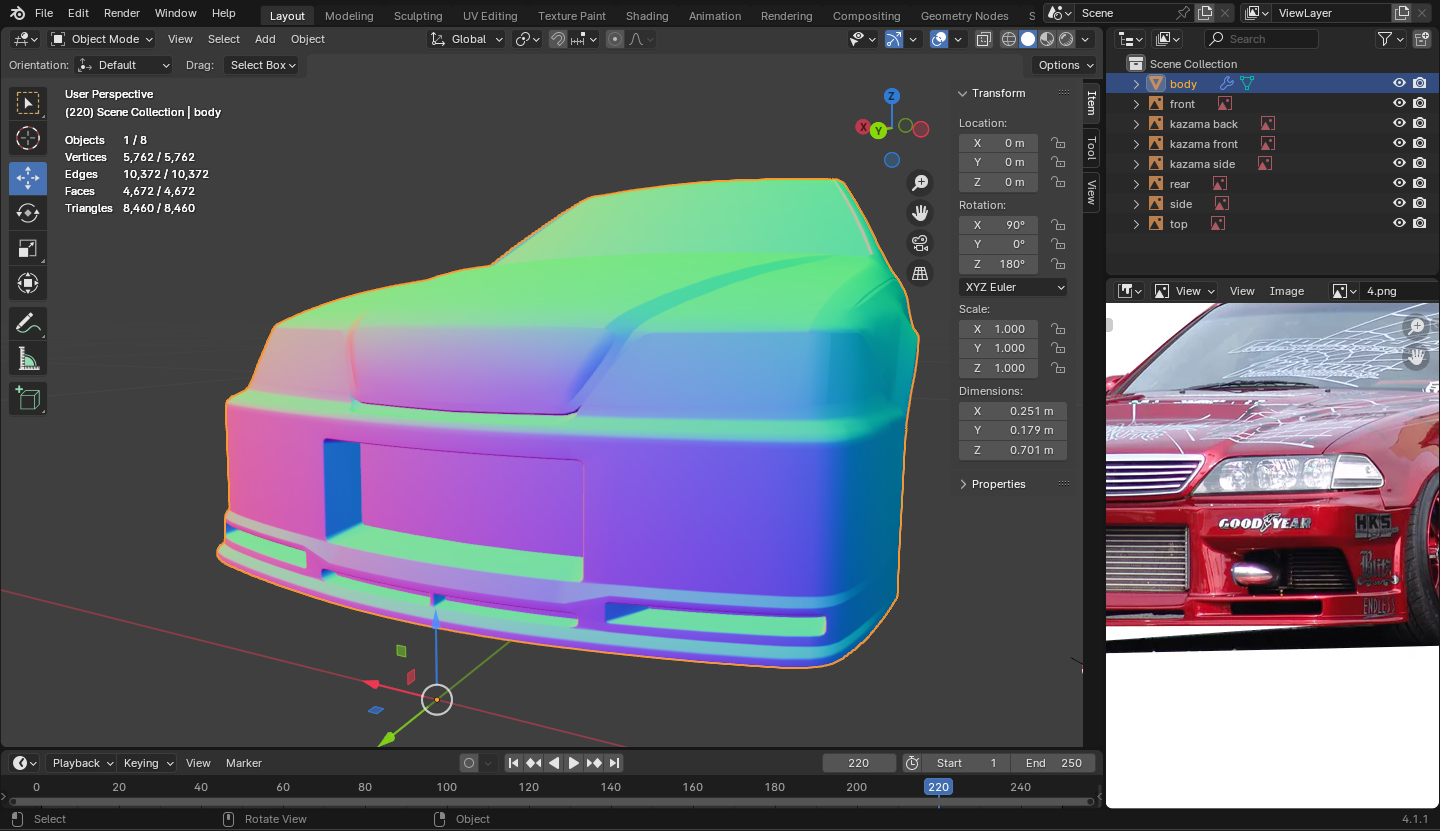Image resolution: width=1440 pixels, height=831 pixels.
Task: Toggle the viewport X-ray mode
Action: pos(984,39)
